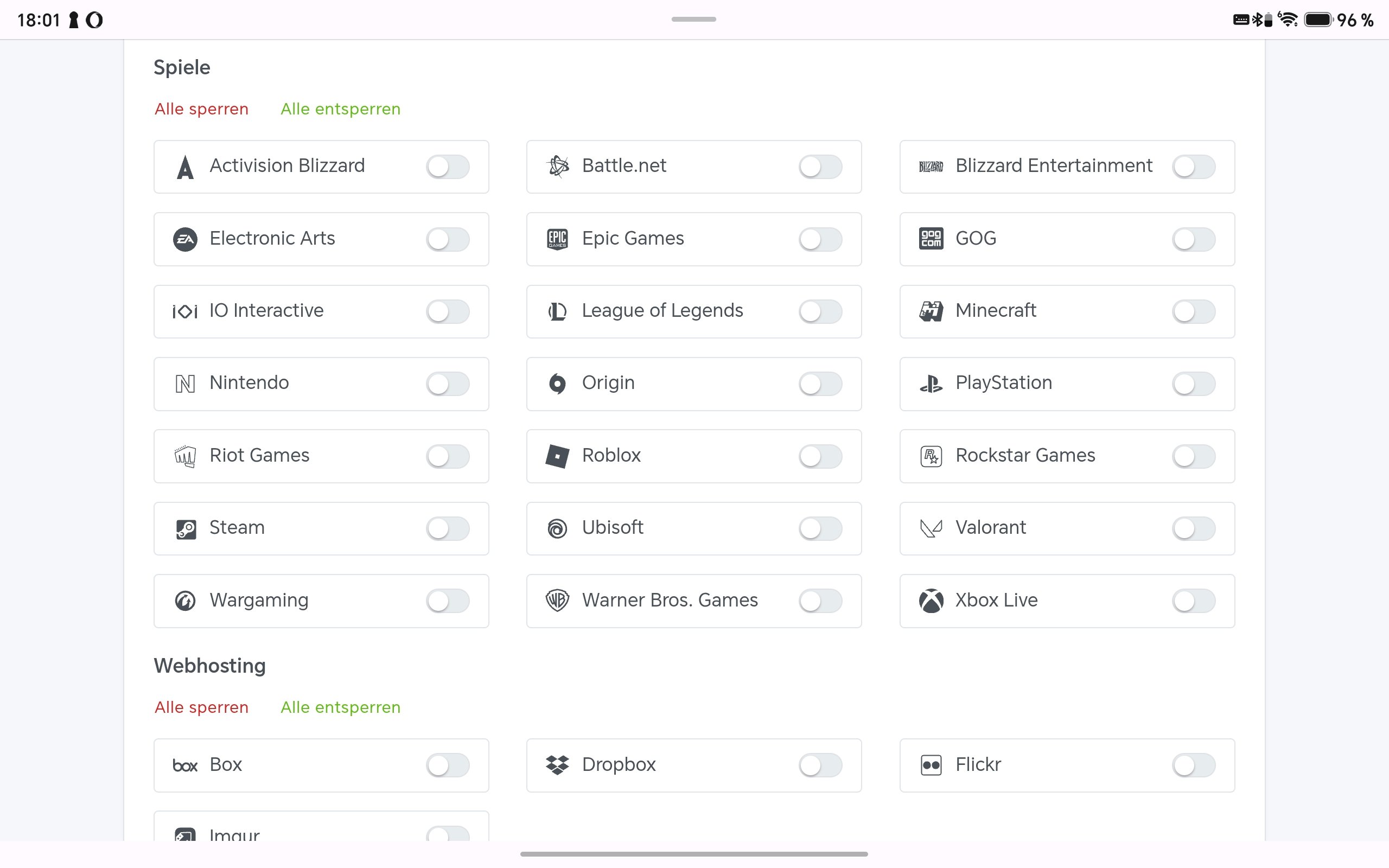
Task: Toggle the Minecraft block switch
Action: 1194,312
